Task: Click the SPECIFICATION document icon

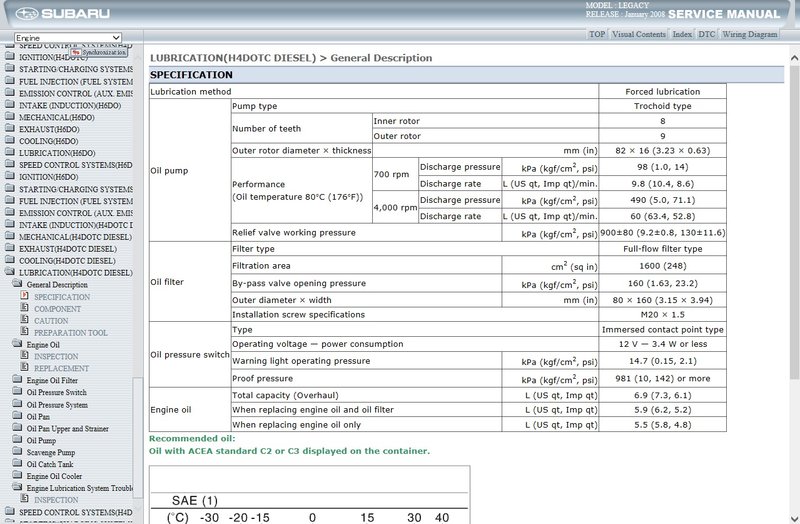Action: (24, 295)
